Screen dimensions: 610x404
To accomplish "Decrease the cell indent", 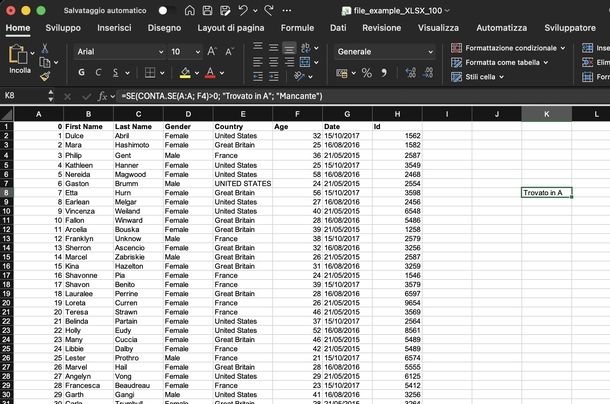I will click(x=258, y=76).
